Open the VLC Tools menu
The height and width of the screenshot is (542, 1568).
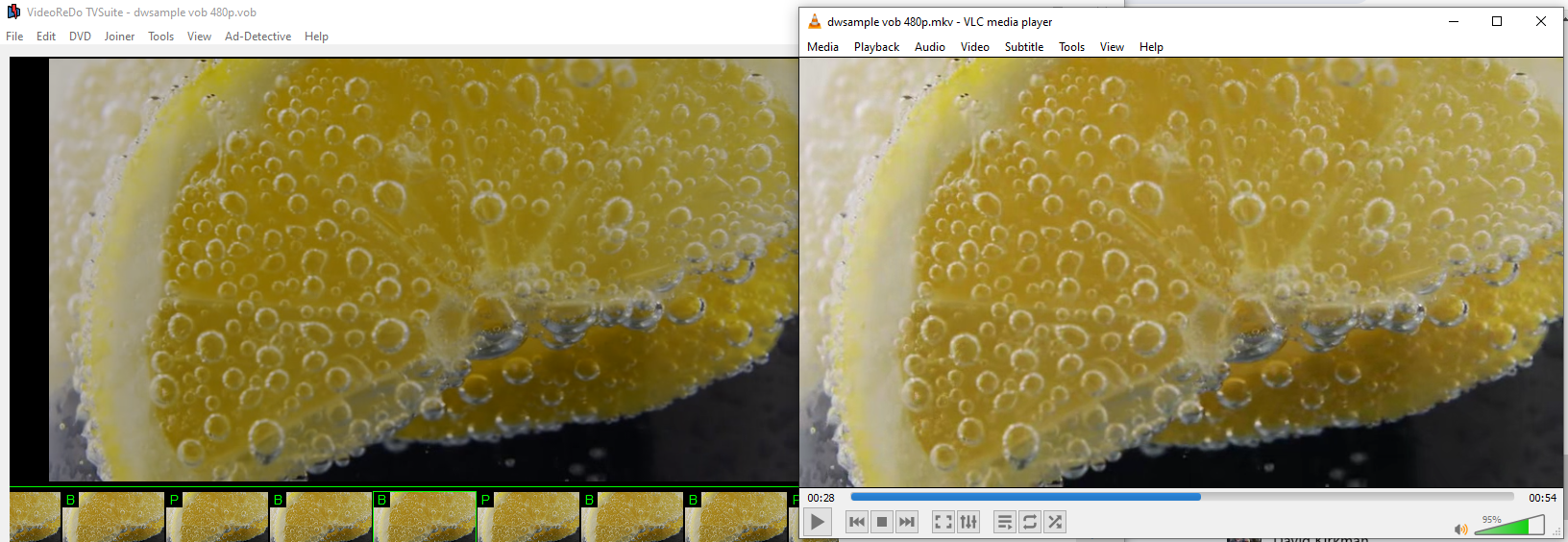[x=1071, y=47]
